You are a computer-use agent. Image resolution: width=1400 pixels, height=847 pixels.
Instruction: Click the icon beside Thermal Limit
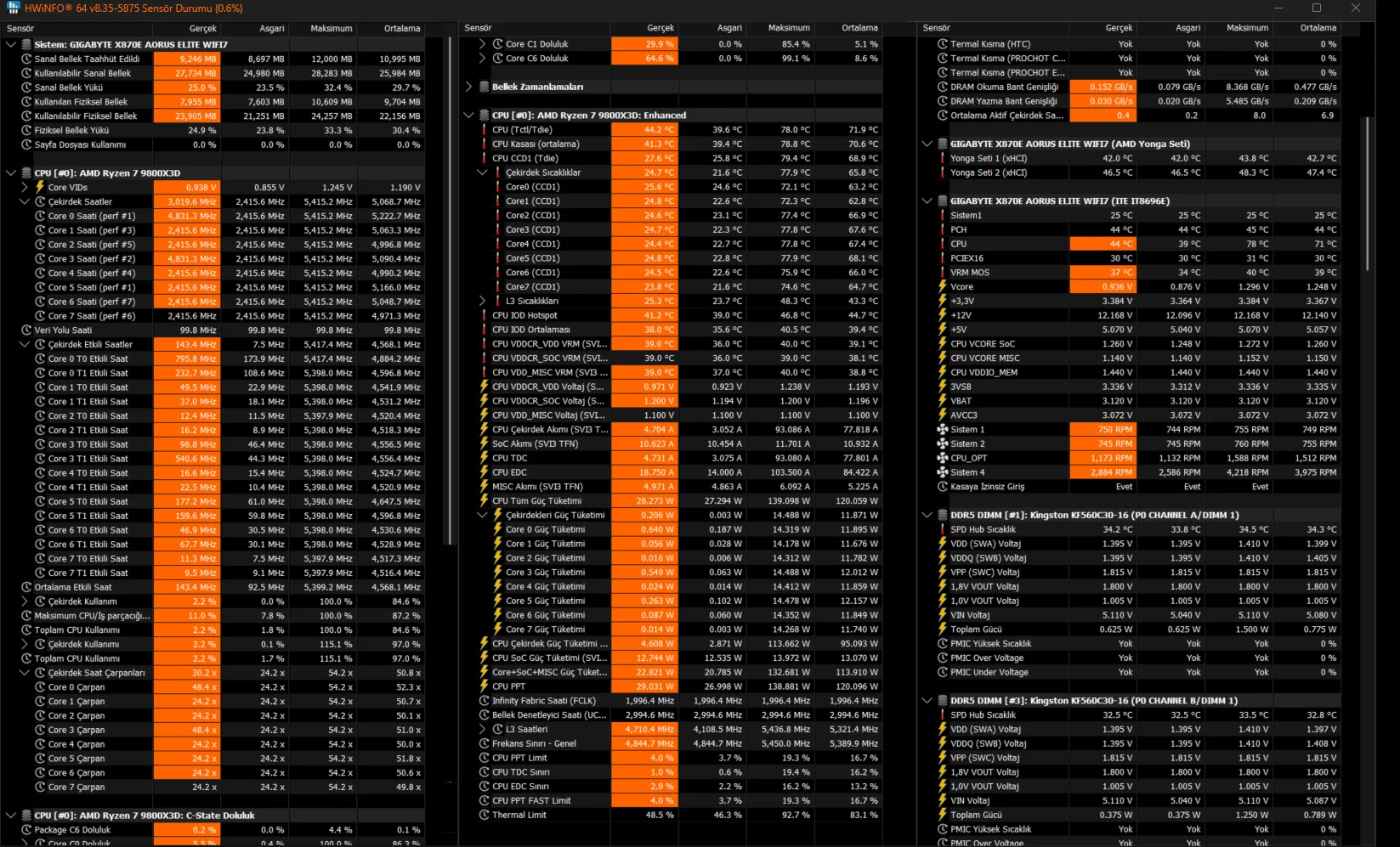(x=485, y=815)
